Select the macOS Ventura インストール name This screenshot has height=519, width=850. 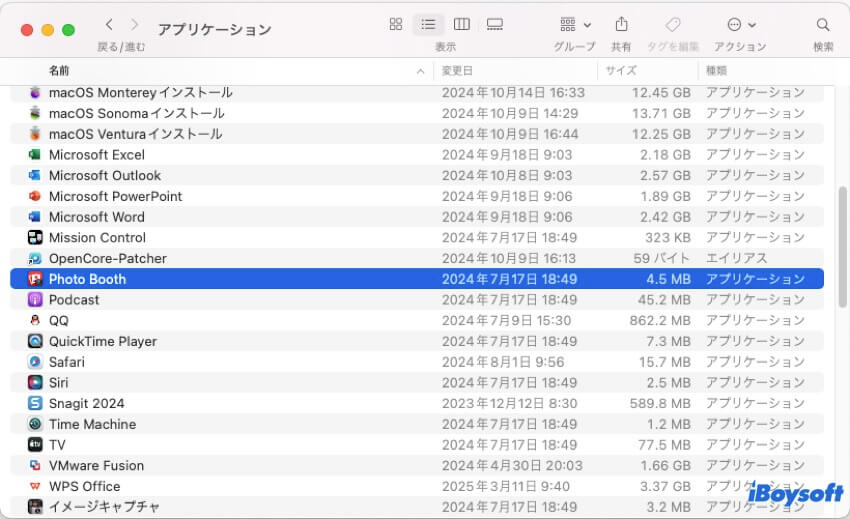[136, 134]
